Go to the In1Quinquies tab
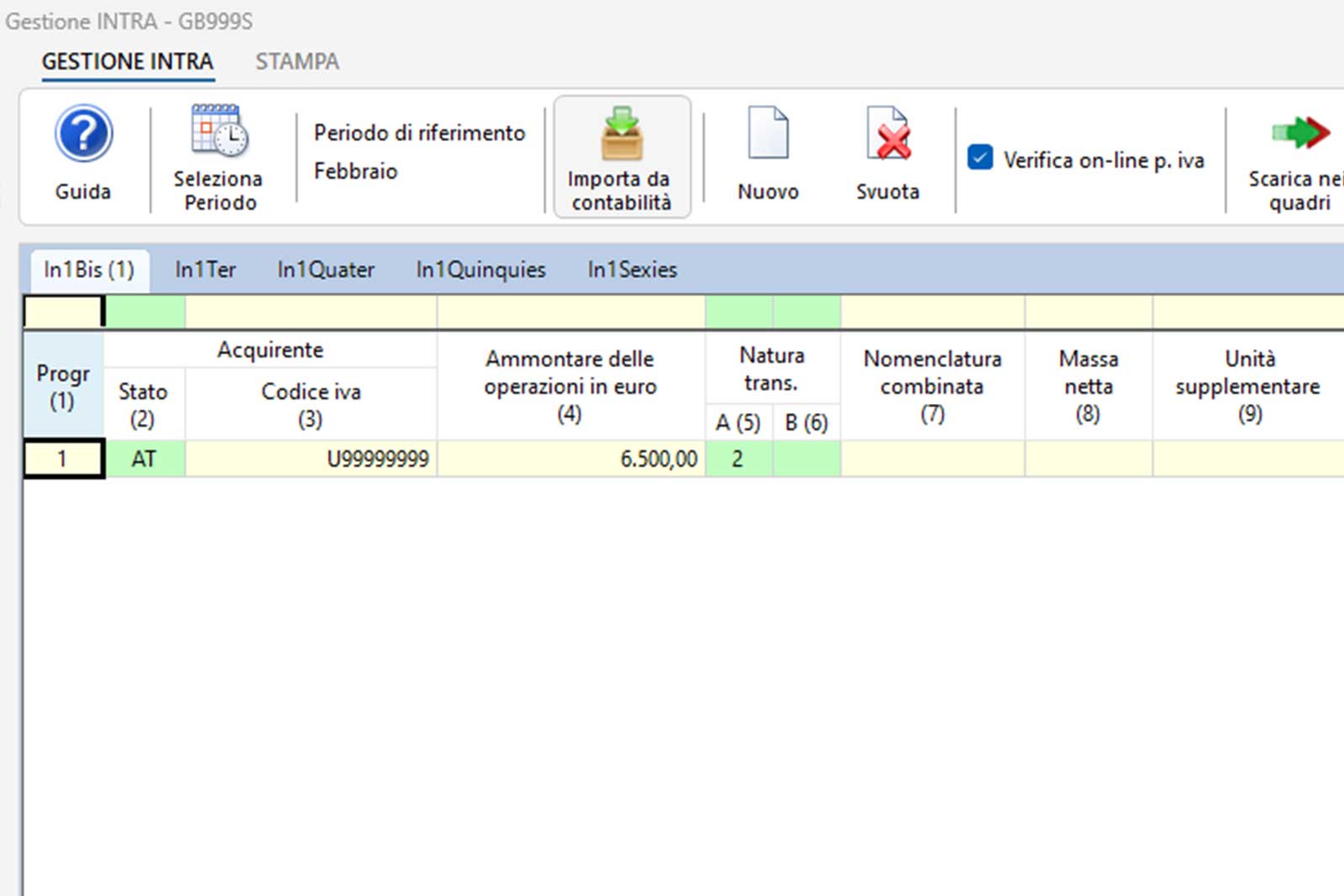 click(x=480, y=270)
